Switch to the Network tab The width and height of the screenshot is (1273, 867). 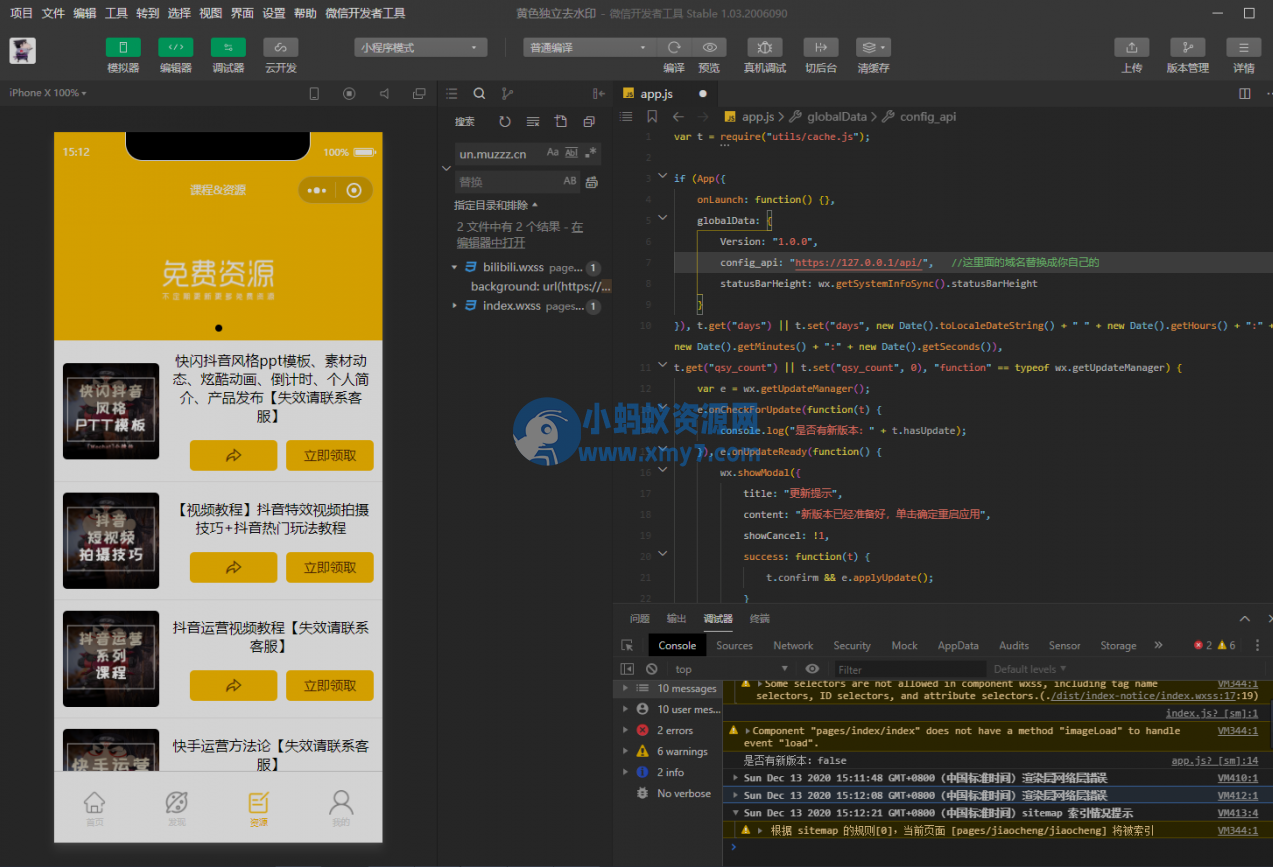coord(792,646)
